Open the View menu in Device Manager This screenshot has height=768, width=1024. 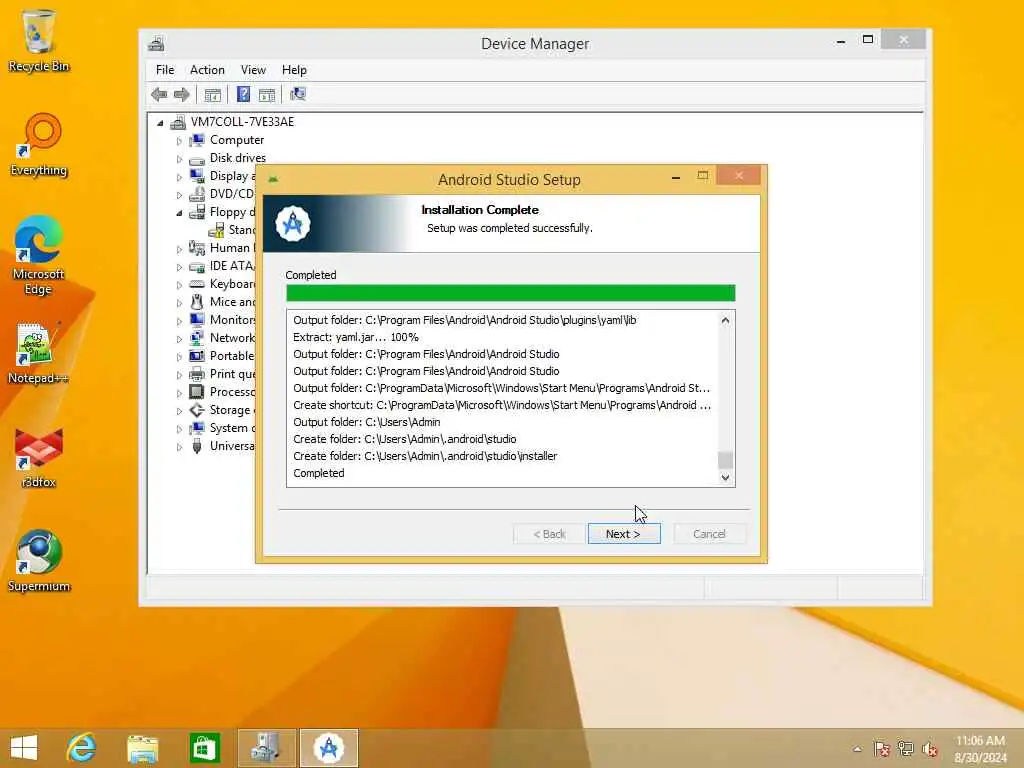pos(253,70)
